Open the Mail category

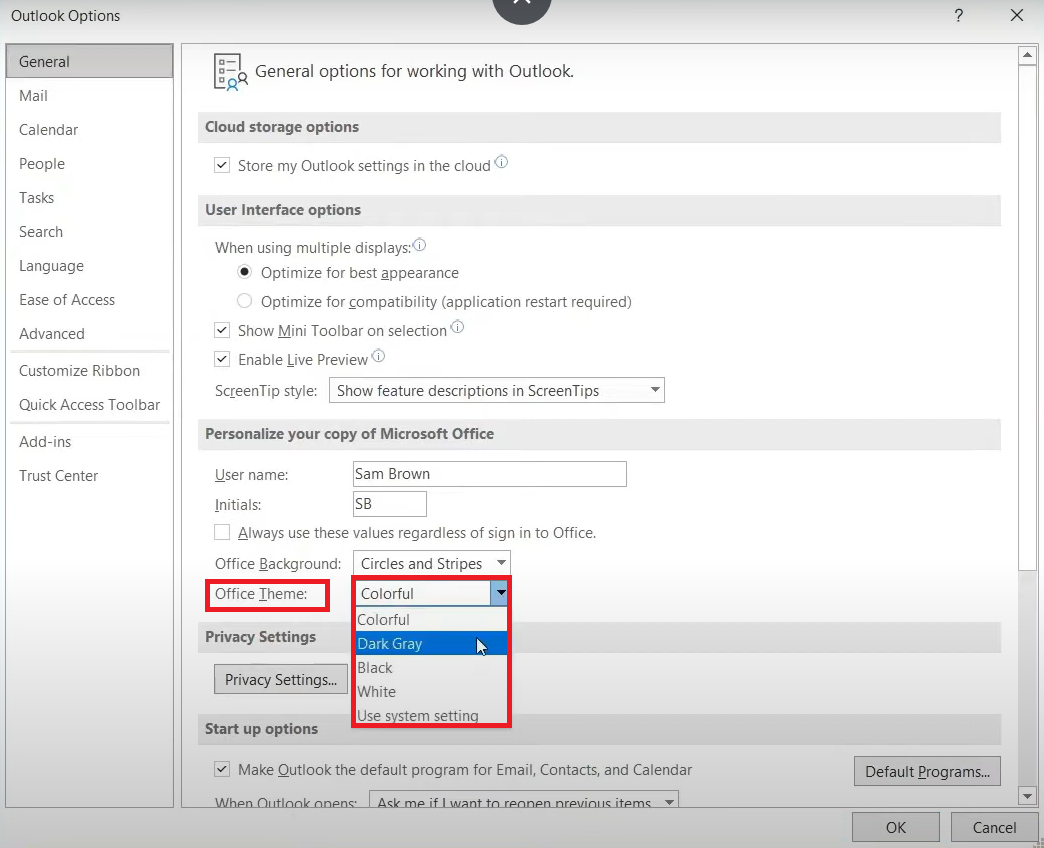click(x=89, y=96)
